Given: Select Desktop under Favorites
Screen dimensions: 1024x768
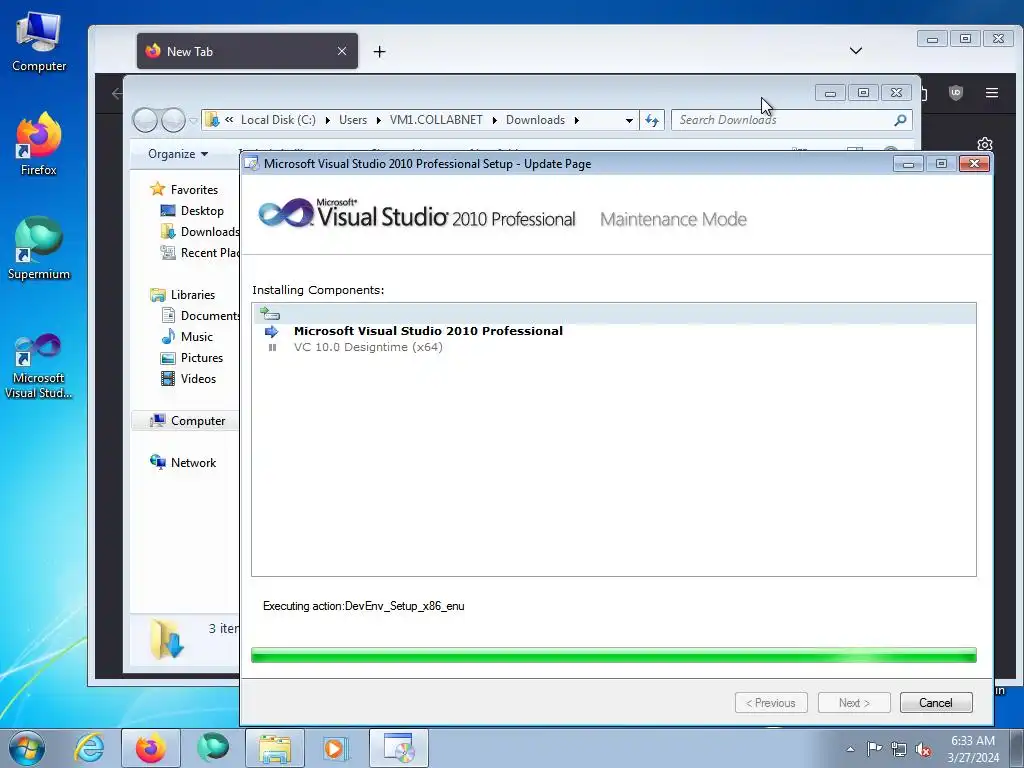Looking at the screenshot, I should point(202,211).
